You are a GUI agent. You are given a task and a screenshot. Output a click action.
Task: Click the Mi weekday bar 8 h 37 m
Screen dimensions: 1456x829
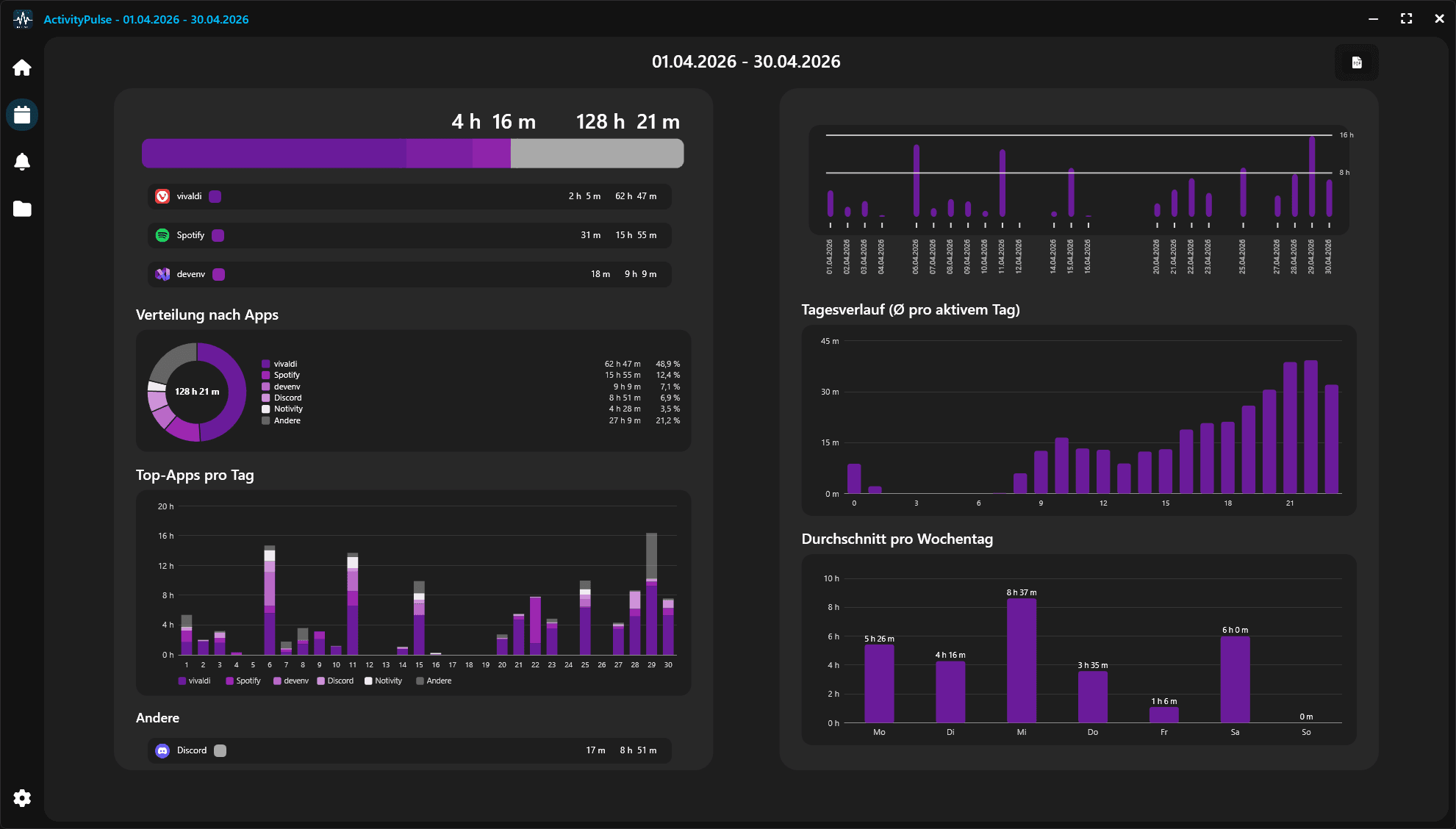tap(1022, 660)
